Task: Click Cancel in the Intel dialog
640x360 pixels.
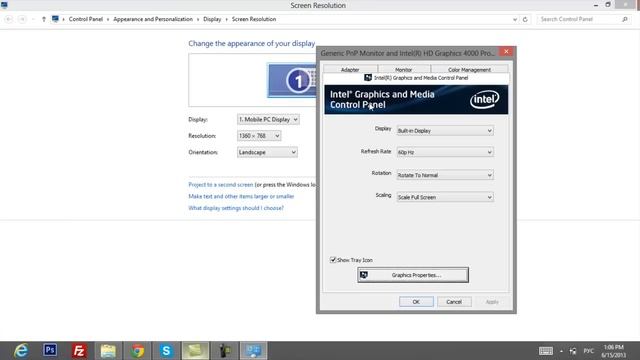Action: pos(454,302)
